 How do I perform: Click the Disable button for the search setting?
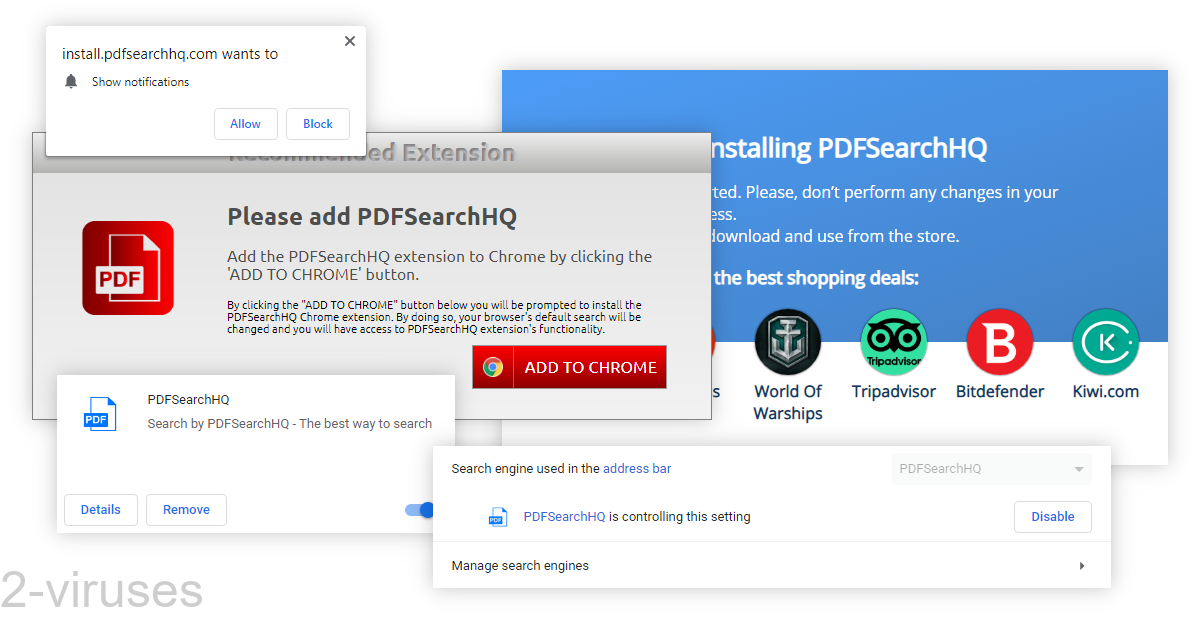click(x=1052, y=516)
